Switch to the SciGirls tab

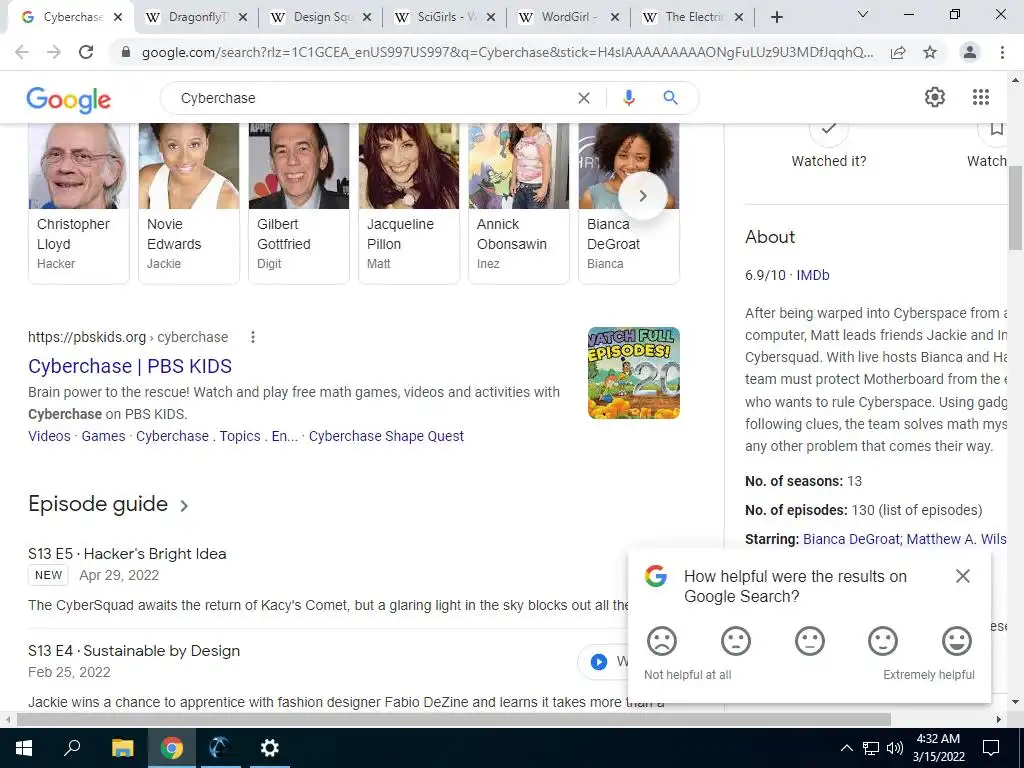pyautogui.click(x=445, y=17)
